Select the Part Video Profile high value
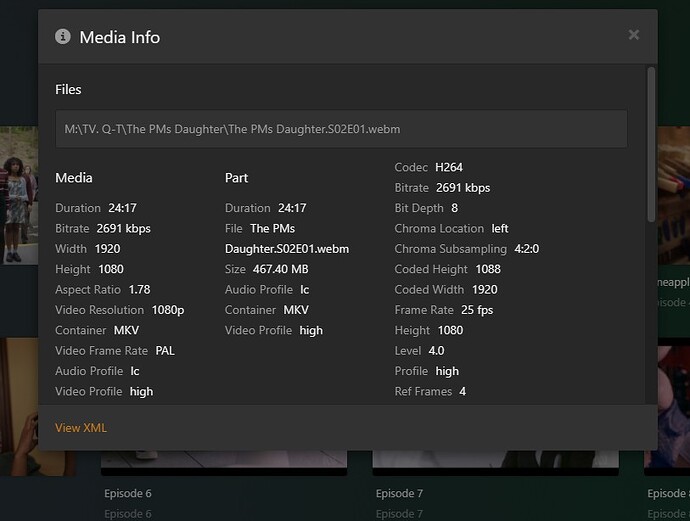The width and height of the screenshot is (690, 521). [x=311, y=330]
